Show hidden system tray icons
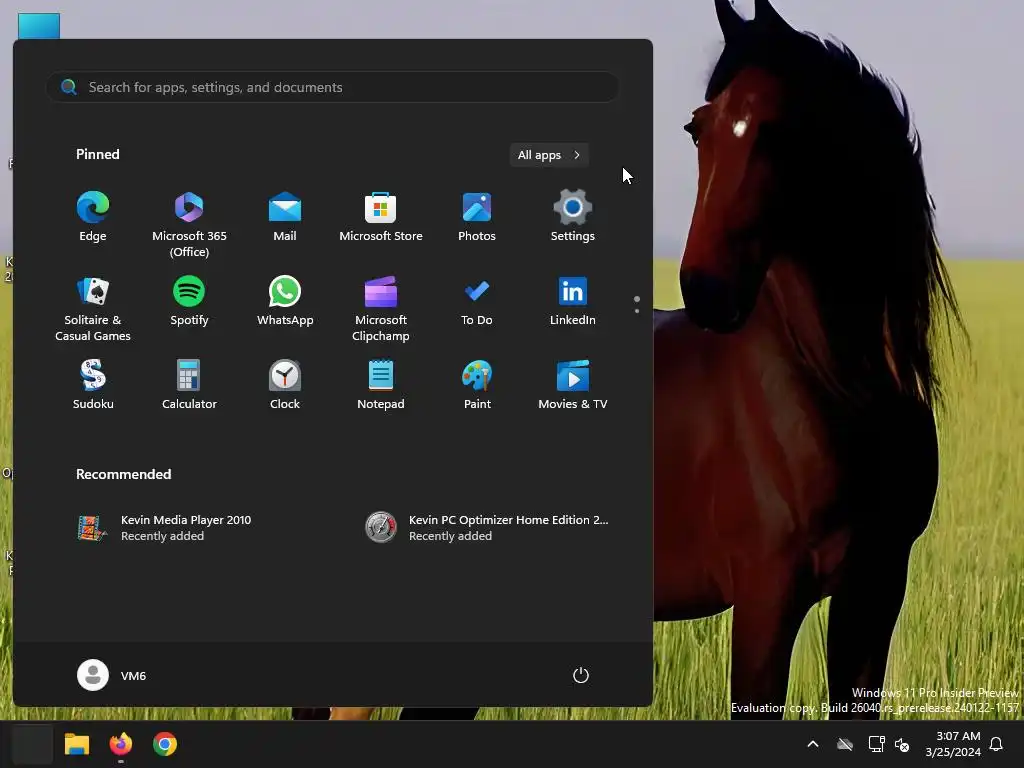This screenshot has width=1024, height=768. [x=813, y=744]
